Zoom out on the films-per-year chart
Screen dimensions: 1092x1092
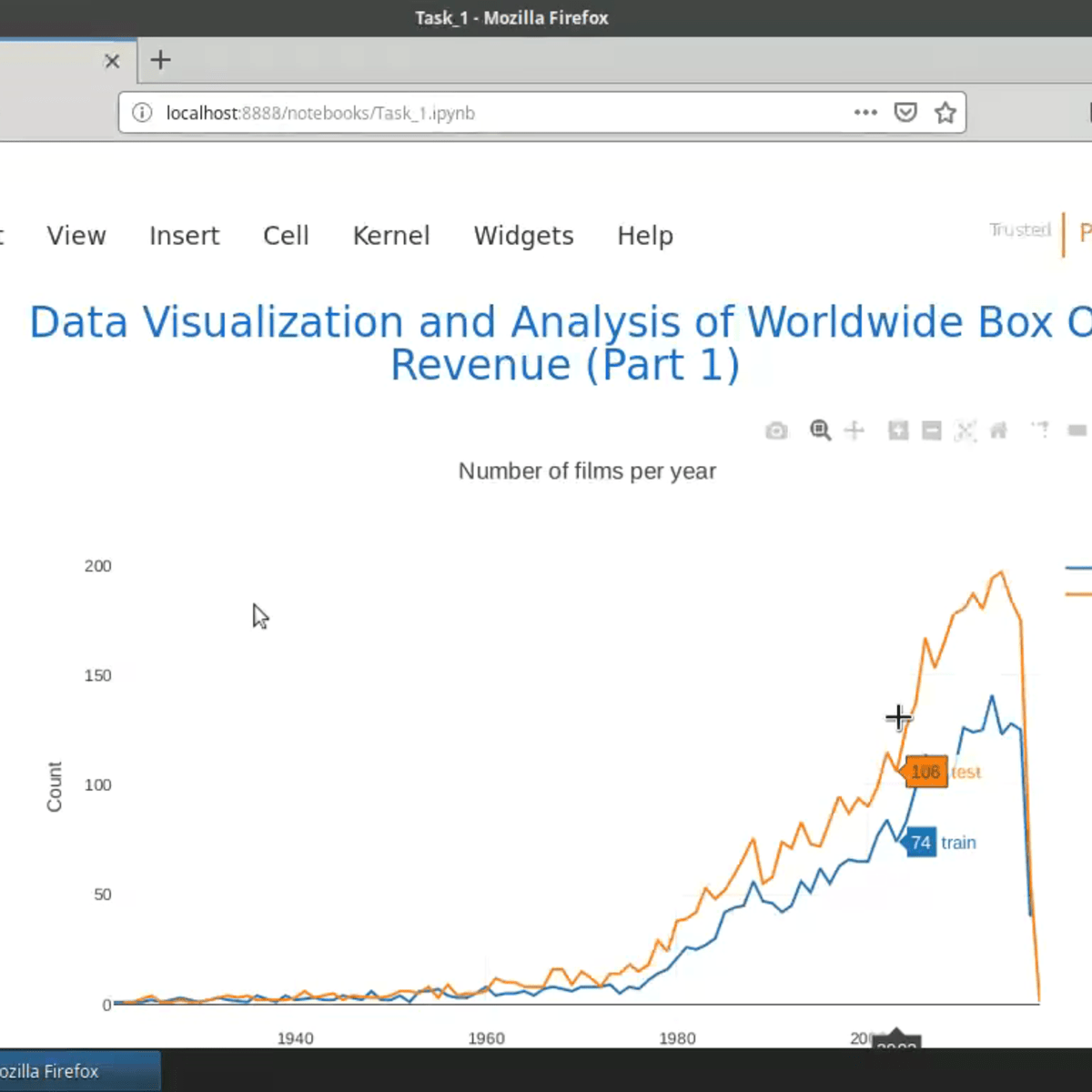(931, 430)
